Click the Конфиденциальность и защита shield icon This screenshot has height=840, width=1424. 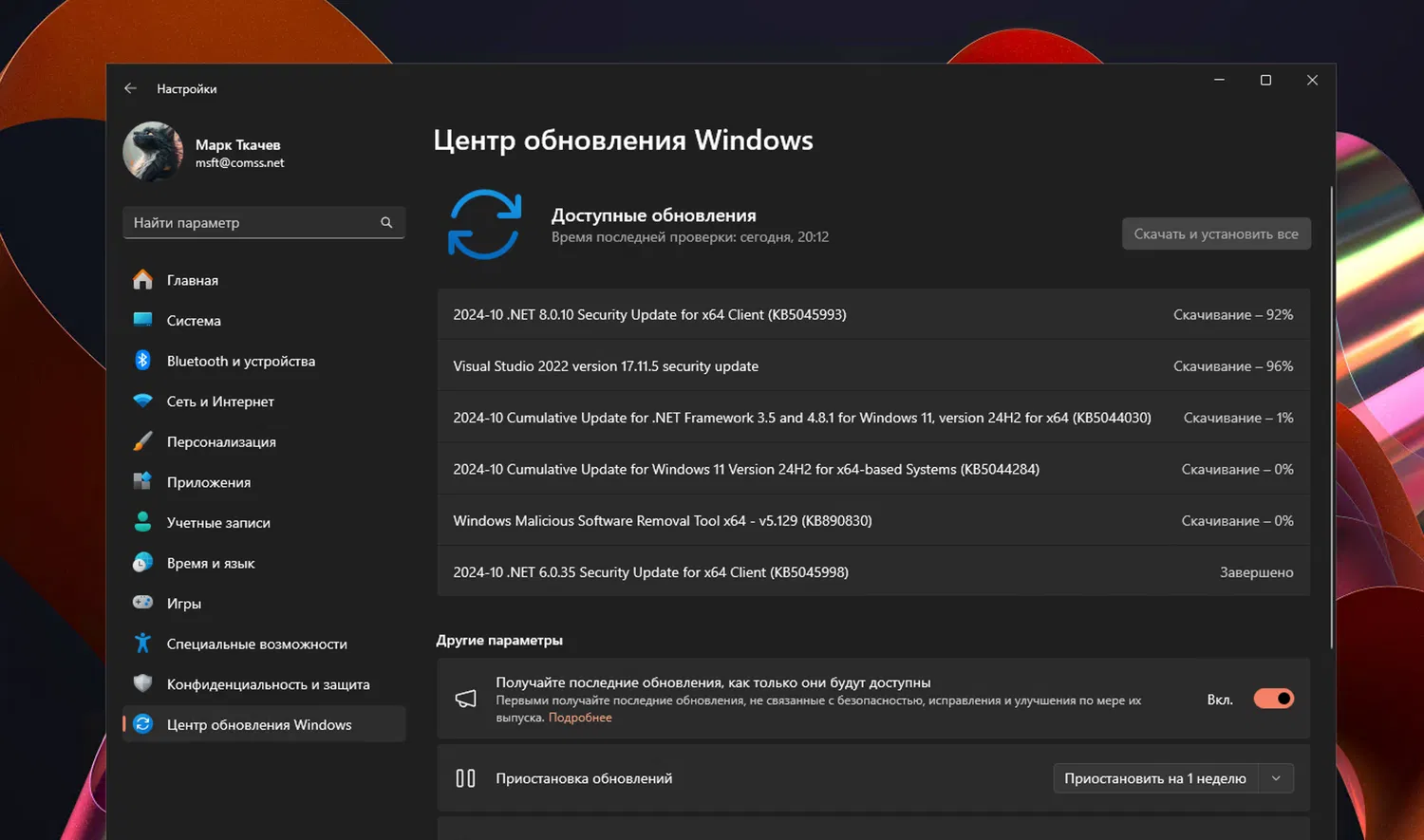point(142,683)
